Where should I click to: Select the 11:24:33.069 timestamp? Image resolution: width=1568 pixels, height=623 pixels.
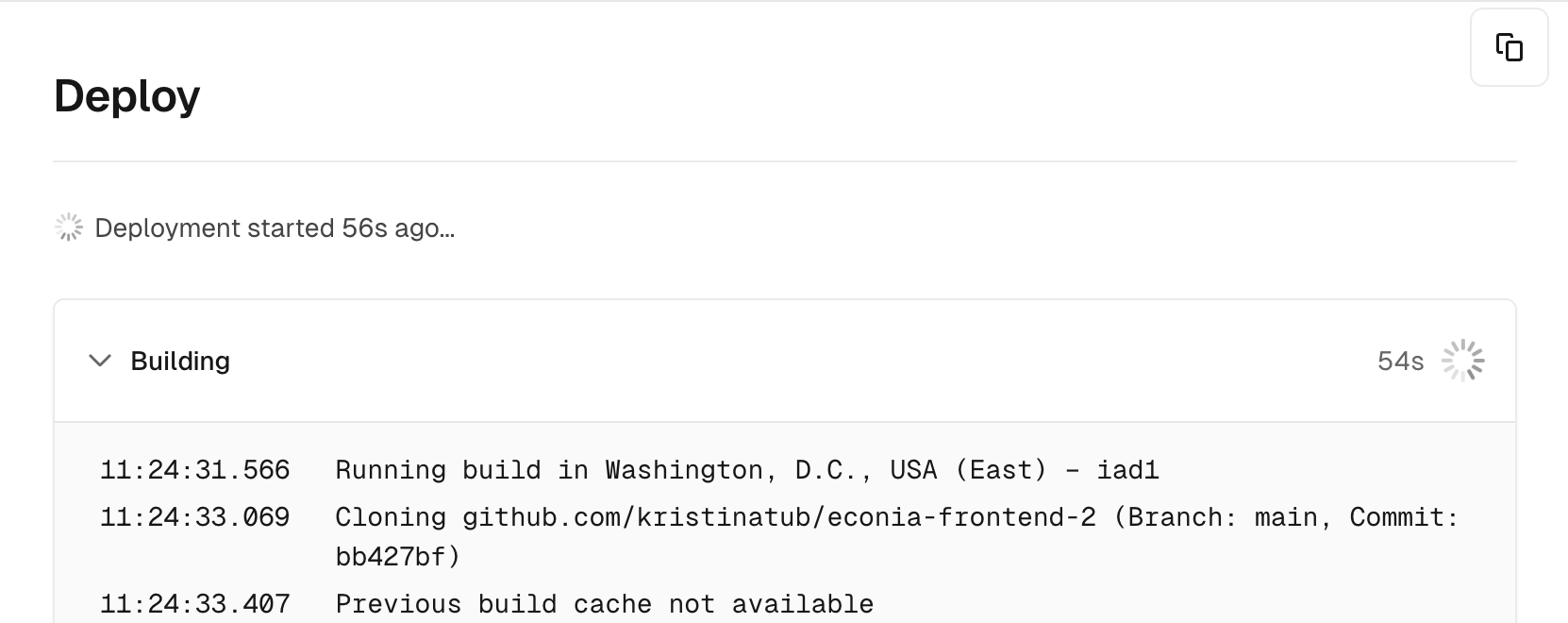(x=195, y=517)
